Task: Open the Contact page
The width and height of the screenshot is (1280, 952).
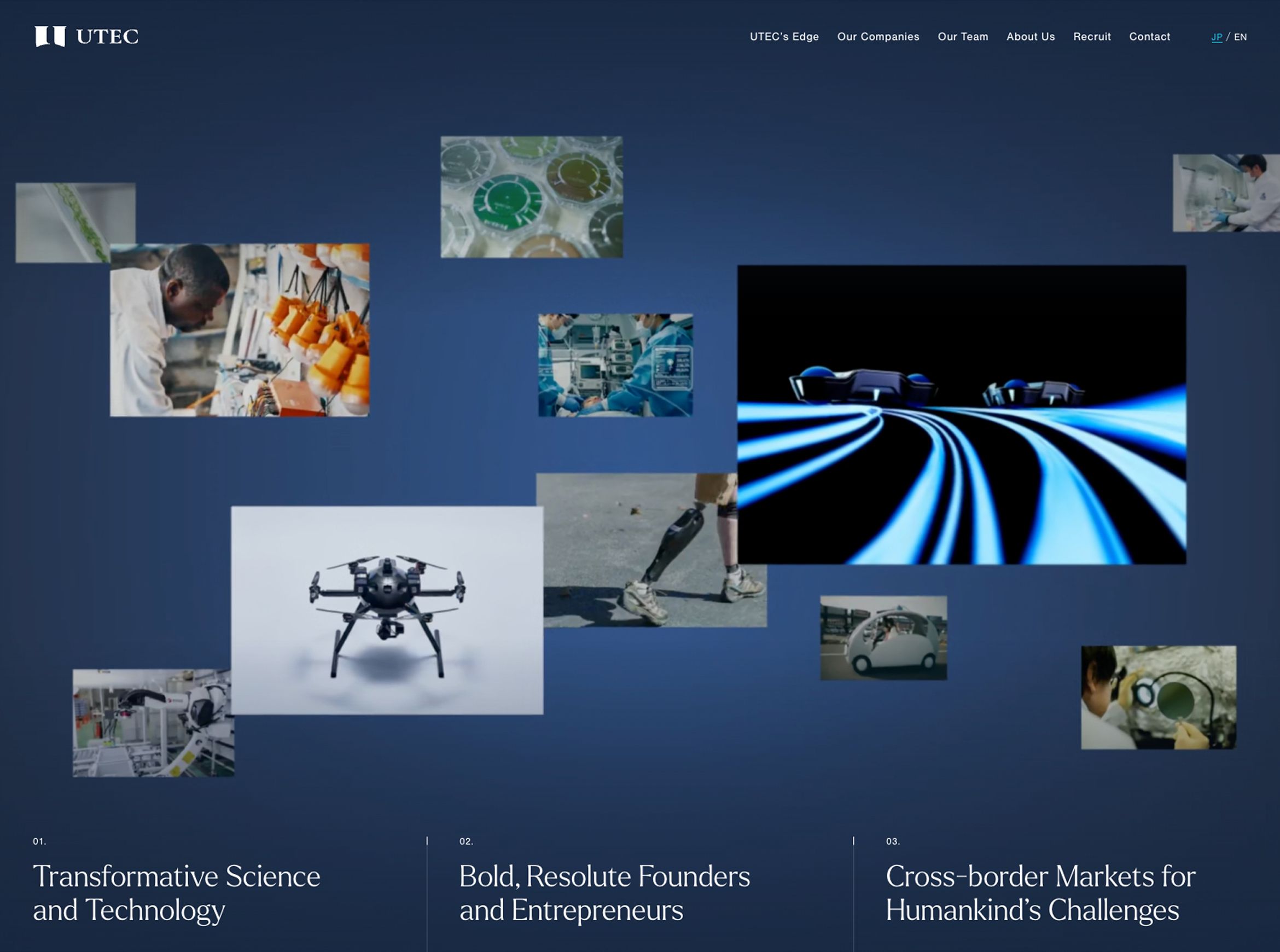Action: coord(1149,37)
